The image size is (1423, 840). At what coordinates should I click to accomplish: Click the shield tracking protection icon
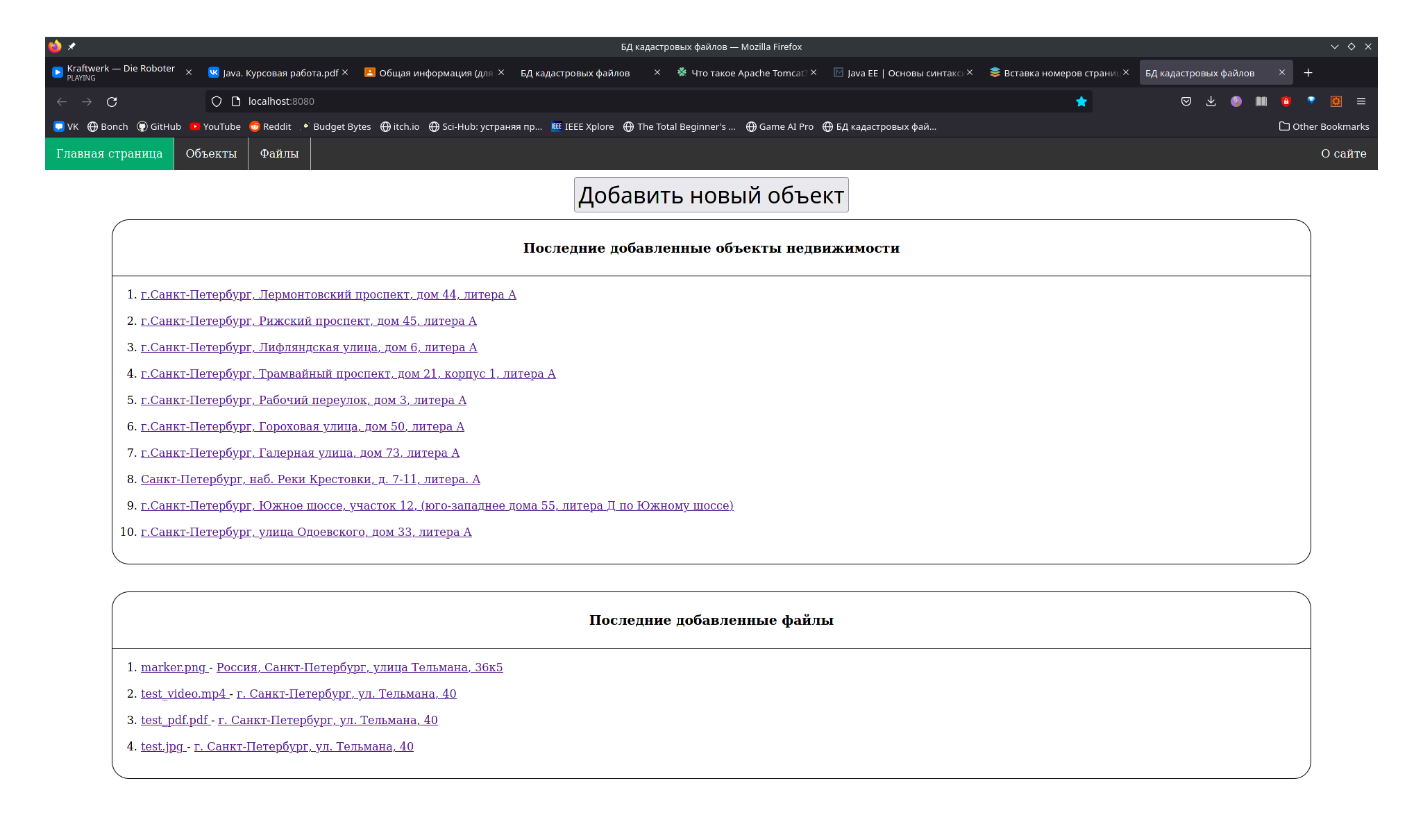(x=217, y=101)
